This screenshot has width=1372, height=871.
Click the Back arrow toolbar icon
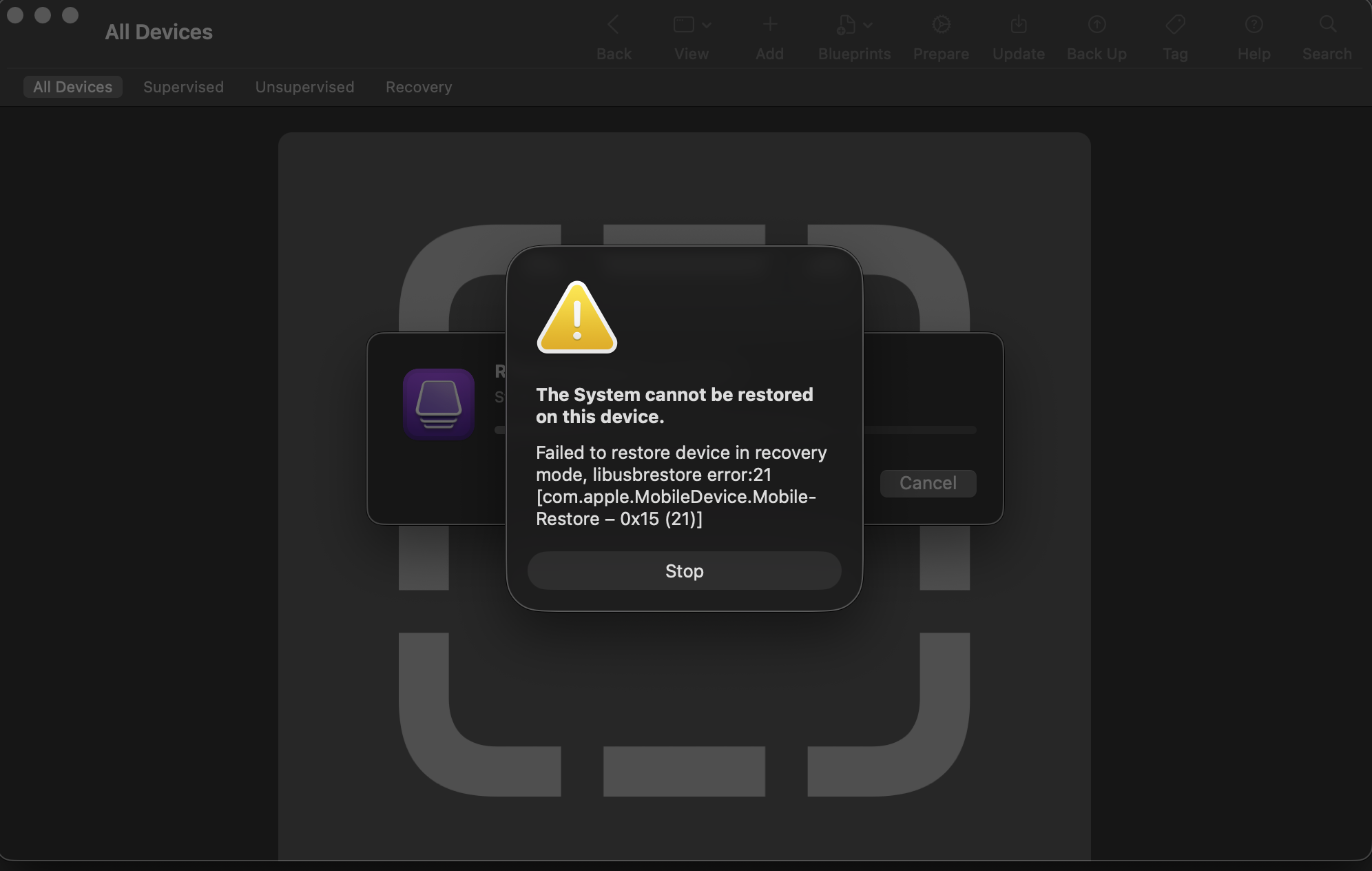[x=613, y=25]
